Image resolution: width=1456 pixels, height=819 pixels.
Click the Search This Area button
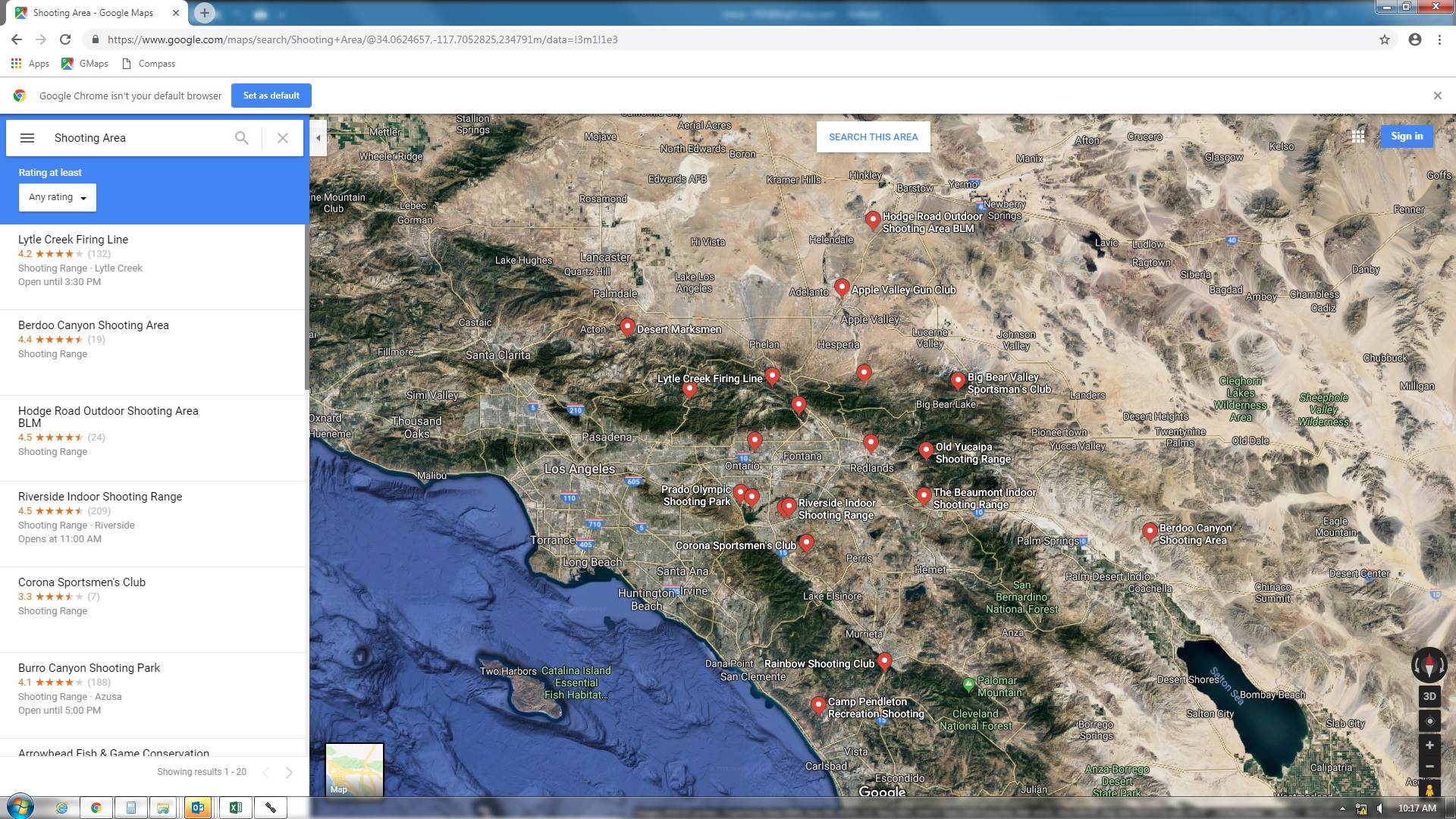[873, 137]
